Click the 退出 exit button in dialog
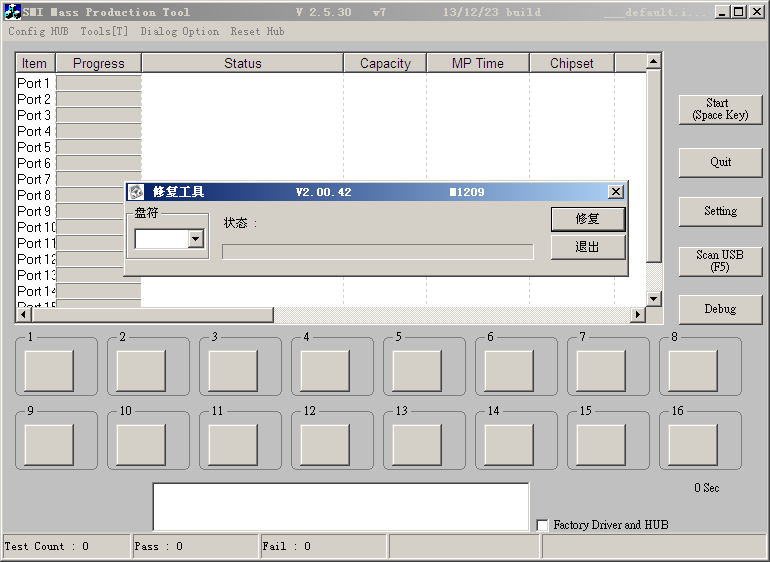 pos(588,247)
